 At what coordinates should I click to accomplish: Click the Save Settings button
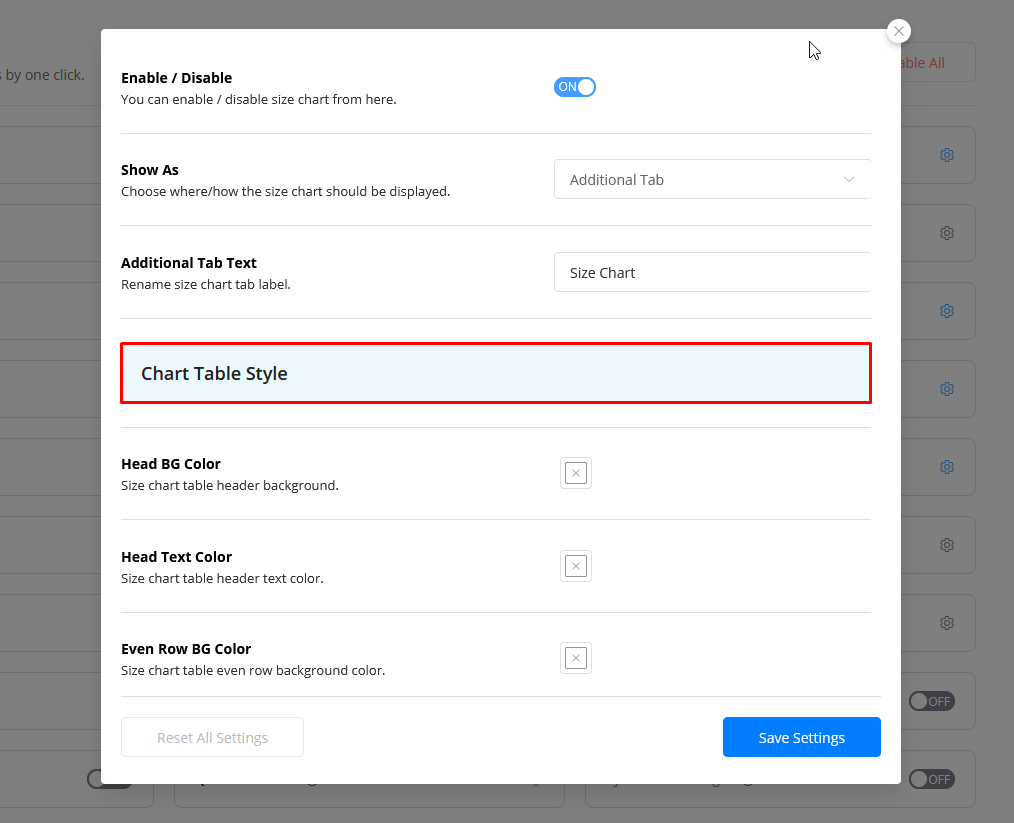coord(801,738)
